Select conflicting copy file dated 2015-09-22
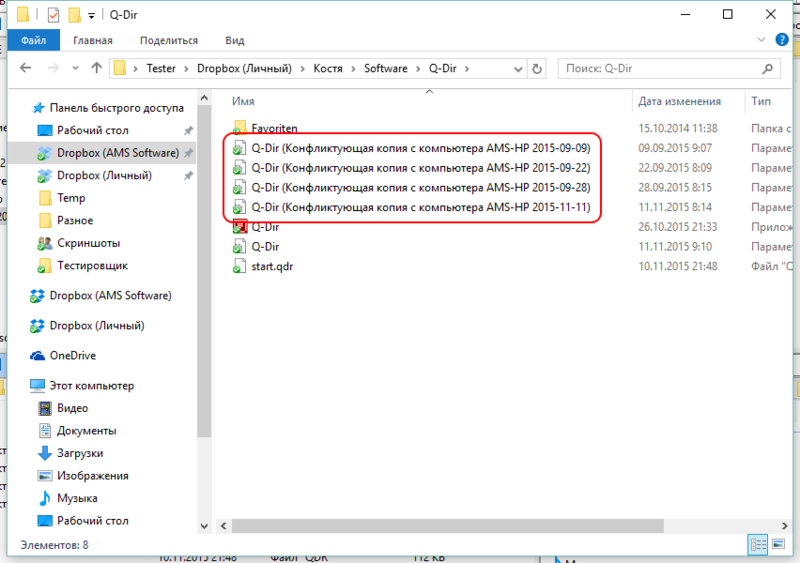Screen dimensions: 800x563 click(420, 168)
